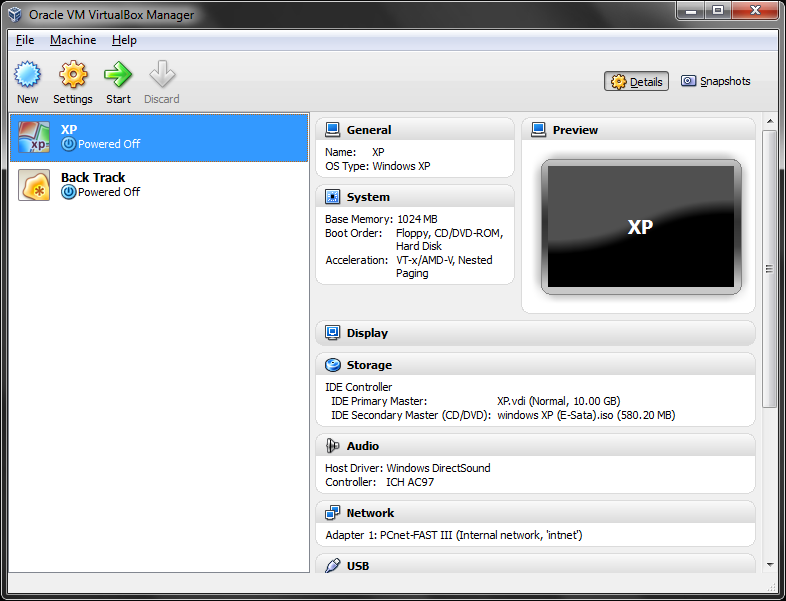Open the Machine menu
This screenshot has width=786, height=601.
tap(73, 40)
